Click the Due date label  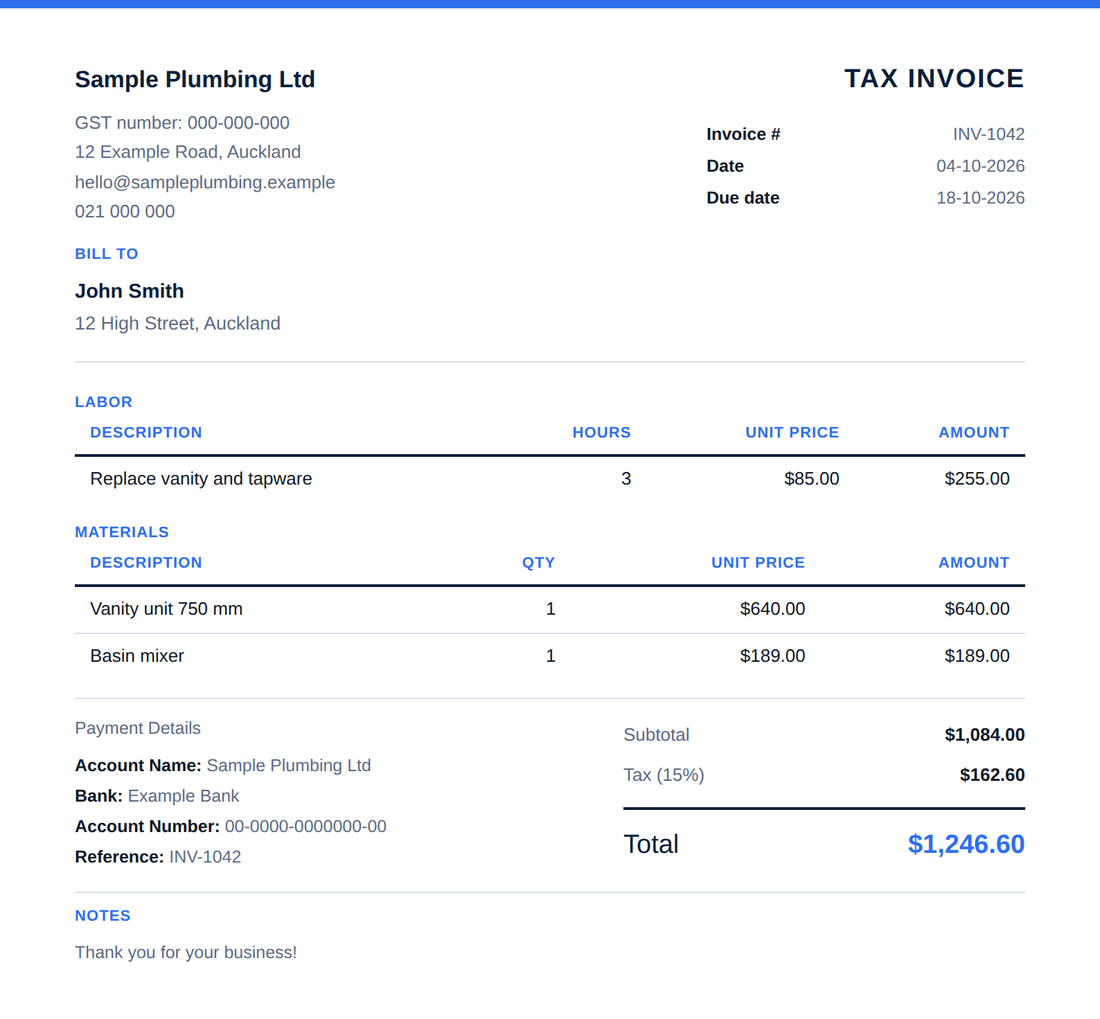743,198
